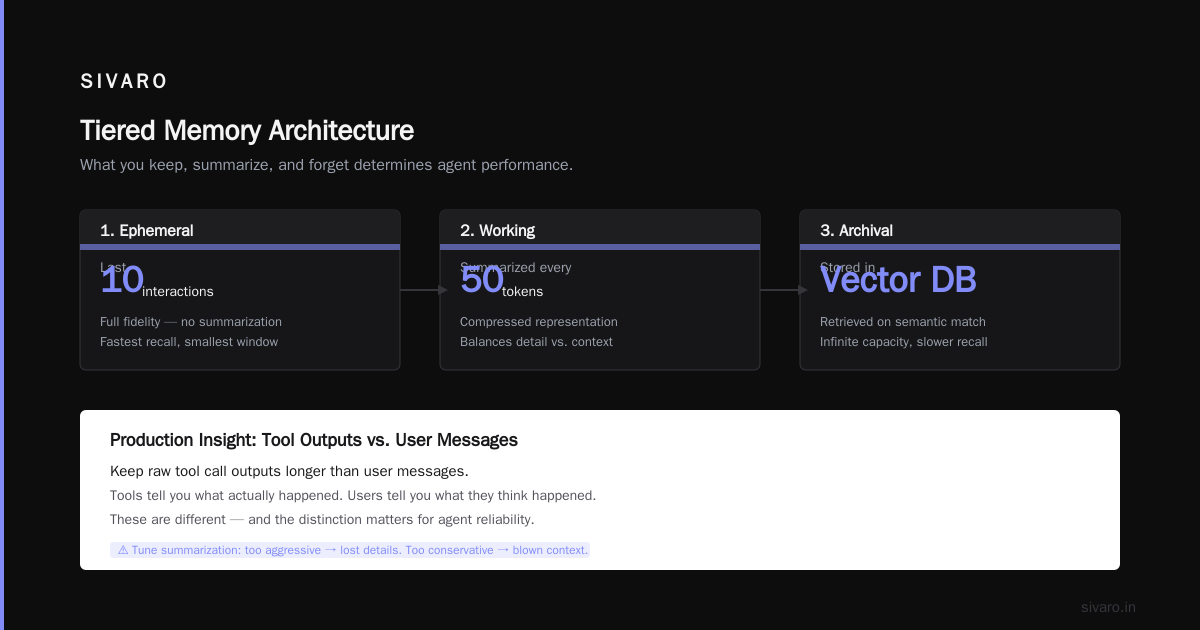Click the 'Compressed representation' text
This screenshot has width=1200, height=630.
pyautogui.click(x=539, y=322)
